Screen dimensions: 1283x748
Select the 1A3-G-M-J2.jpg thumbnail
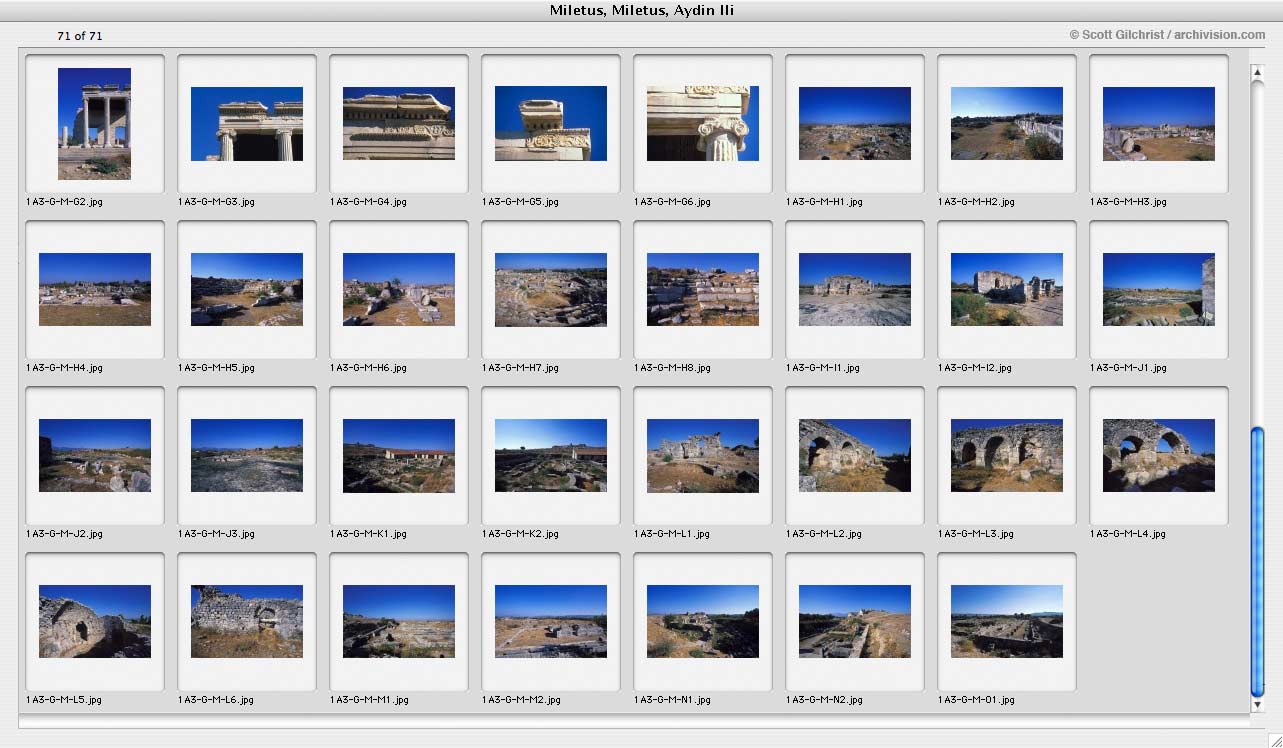pyautogui.click(x=95, y=456)
